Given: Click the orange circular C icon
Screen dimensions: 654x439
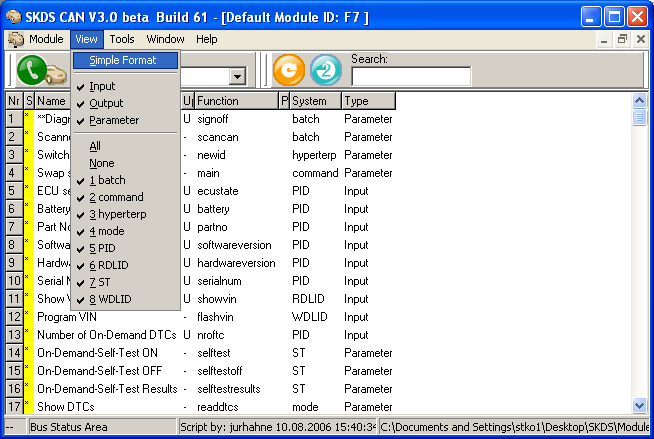Looking at the screenshot, I should pos(288,70).
